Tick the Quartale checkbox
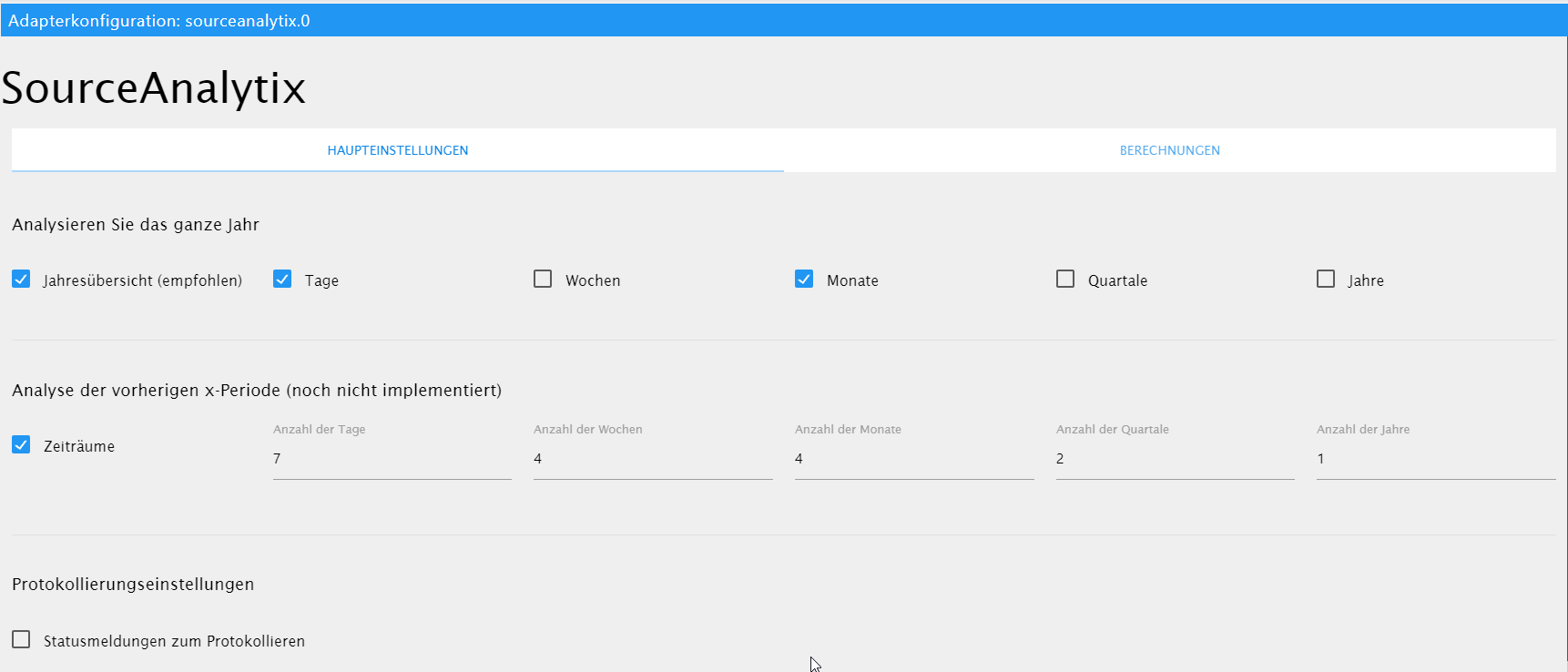This screenshot has height=672, width=1568. pos(1065,279)
